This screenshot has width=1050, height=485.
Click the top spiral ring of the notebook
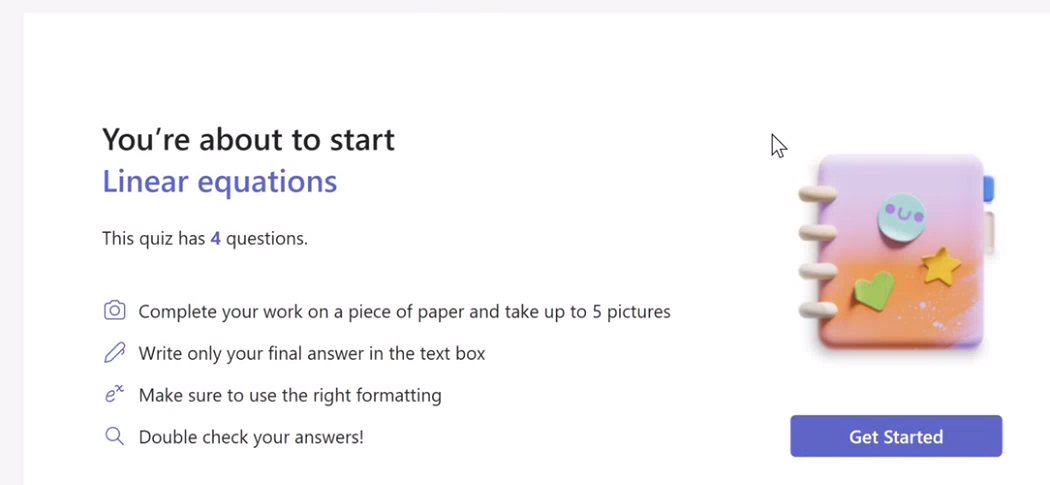pos(818,194)
